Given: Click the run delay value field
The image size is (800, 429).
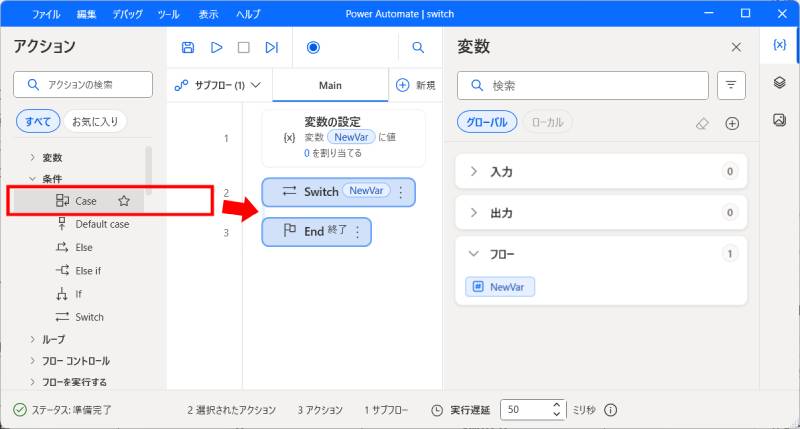Looking at the screenshot, I should (526, 410).
